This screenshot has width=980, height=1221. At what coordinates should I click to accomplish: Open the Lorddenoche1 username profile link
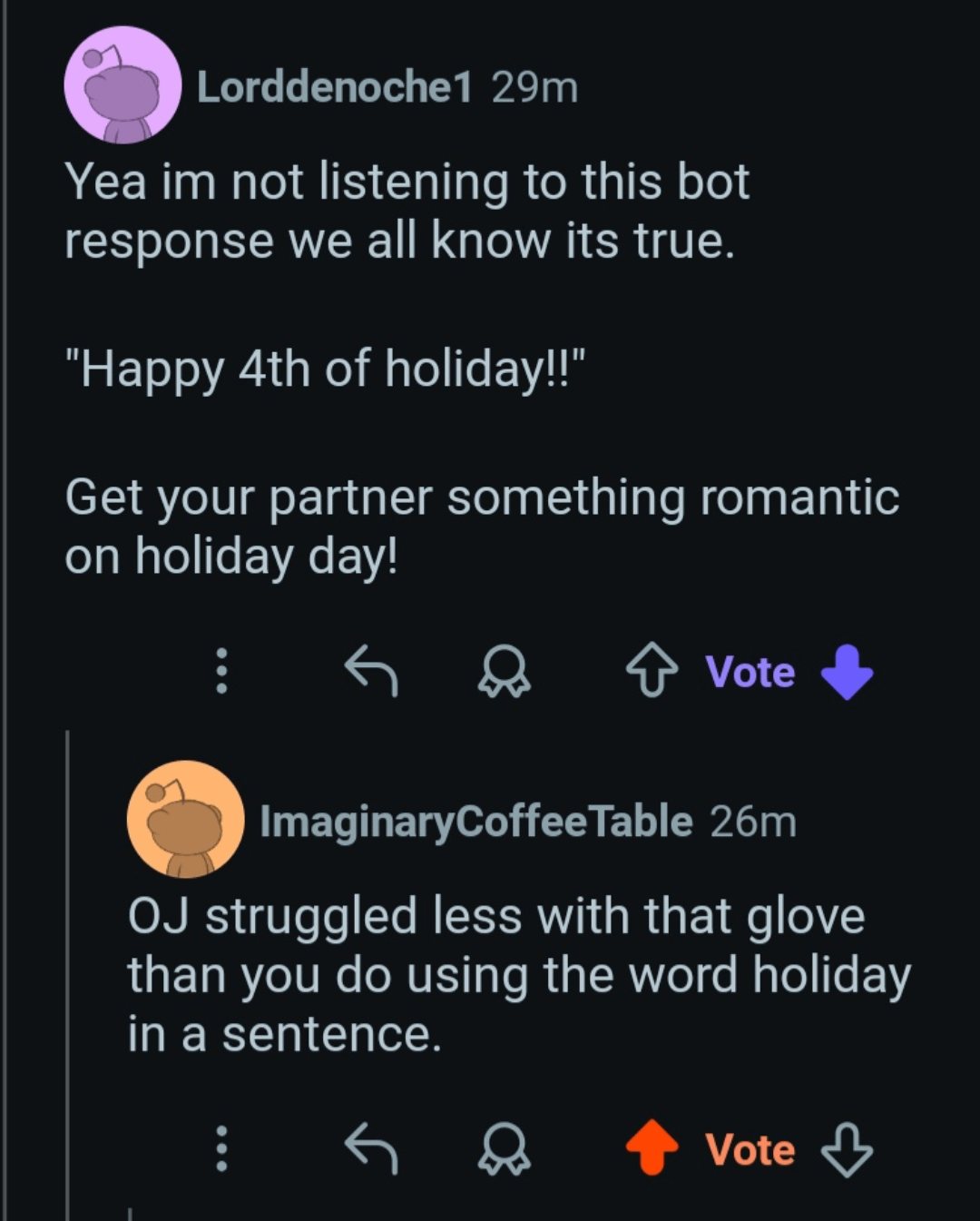(x=334, y=87)
